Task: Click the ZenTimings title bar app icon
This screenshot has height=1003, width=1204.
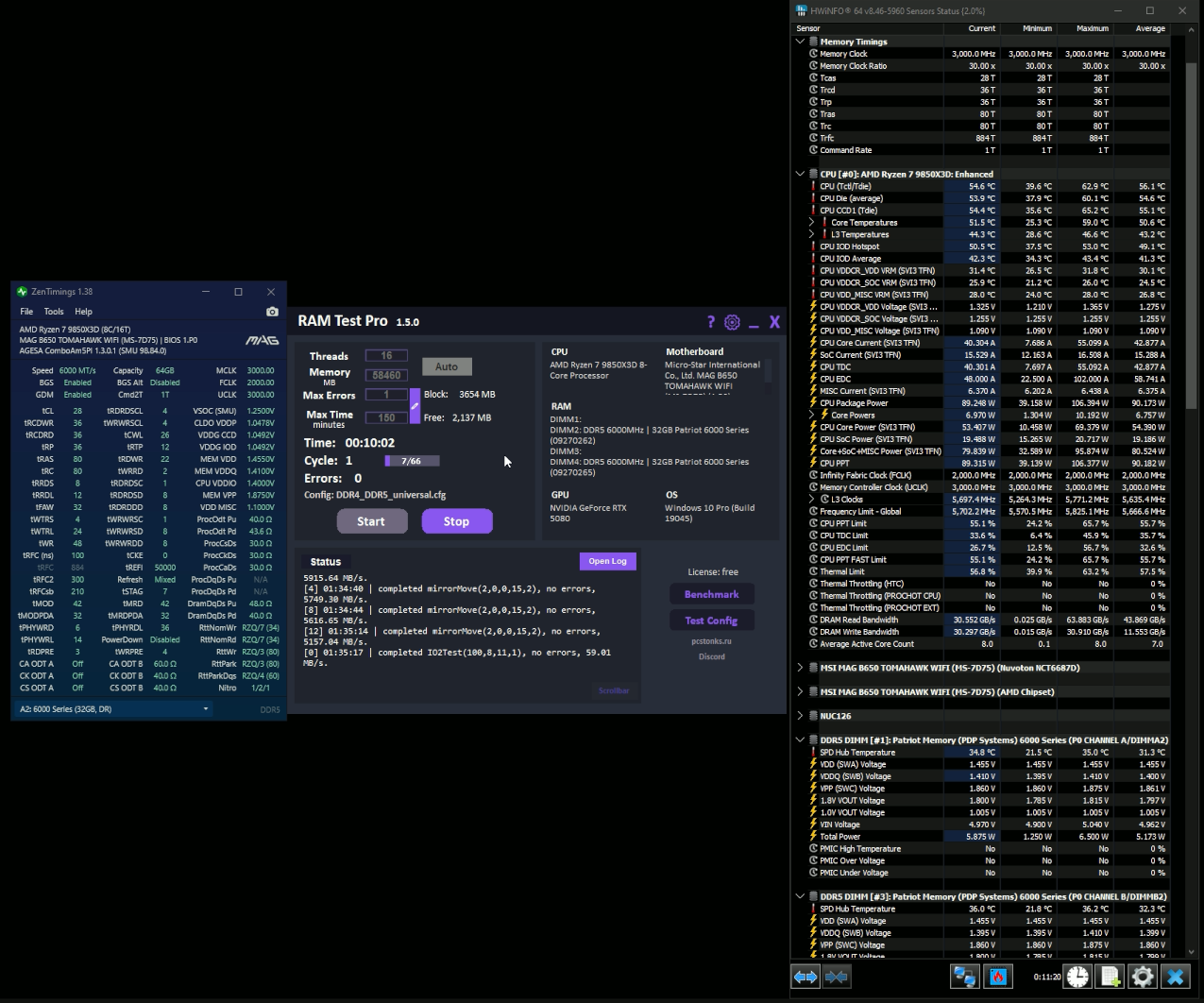Action: click(x=22, y=292)
